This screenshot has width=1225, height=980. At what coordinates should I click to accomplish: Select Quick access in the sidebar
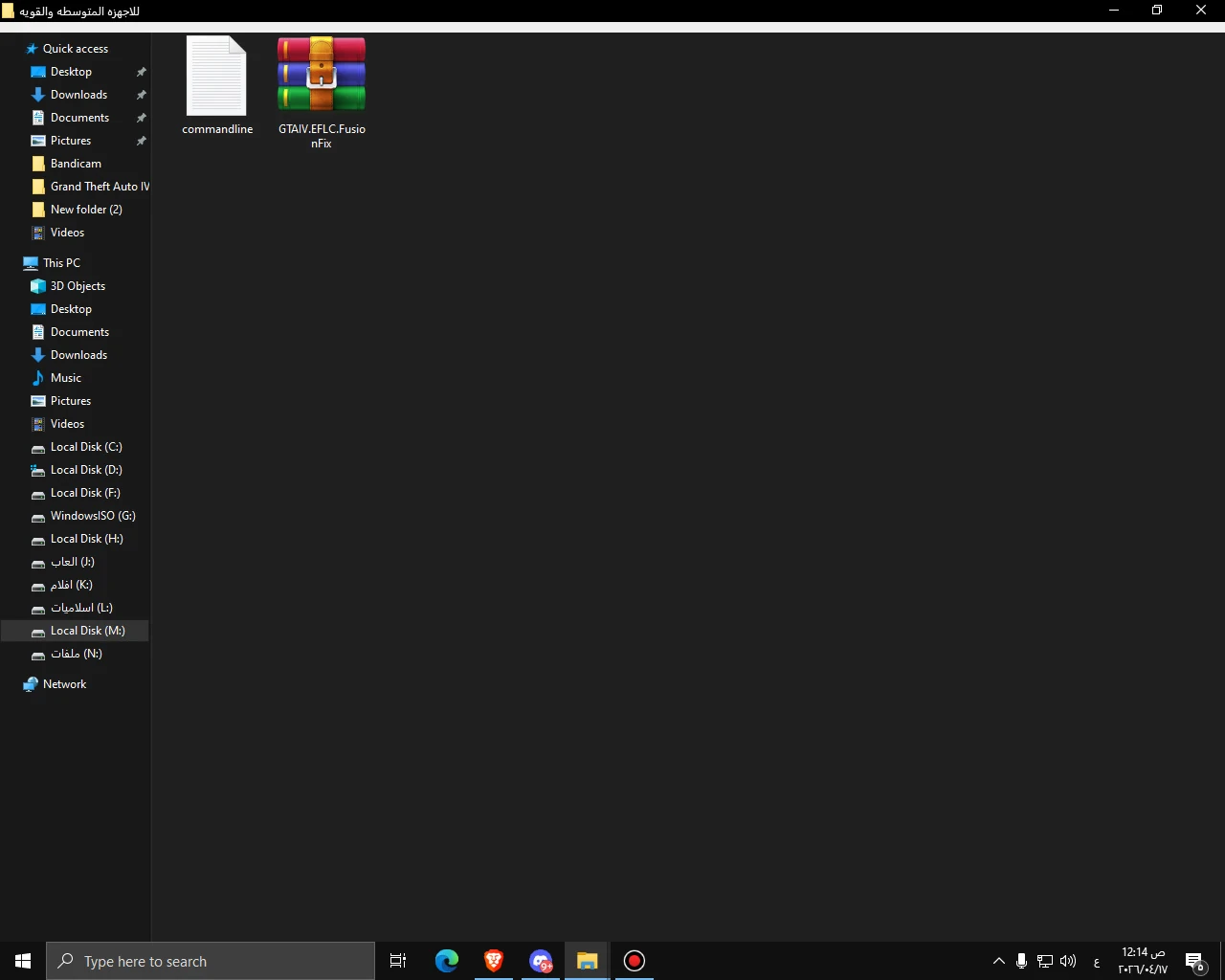click(75, 49)
